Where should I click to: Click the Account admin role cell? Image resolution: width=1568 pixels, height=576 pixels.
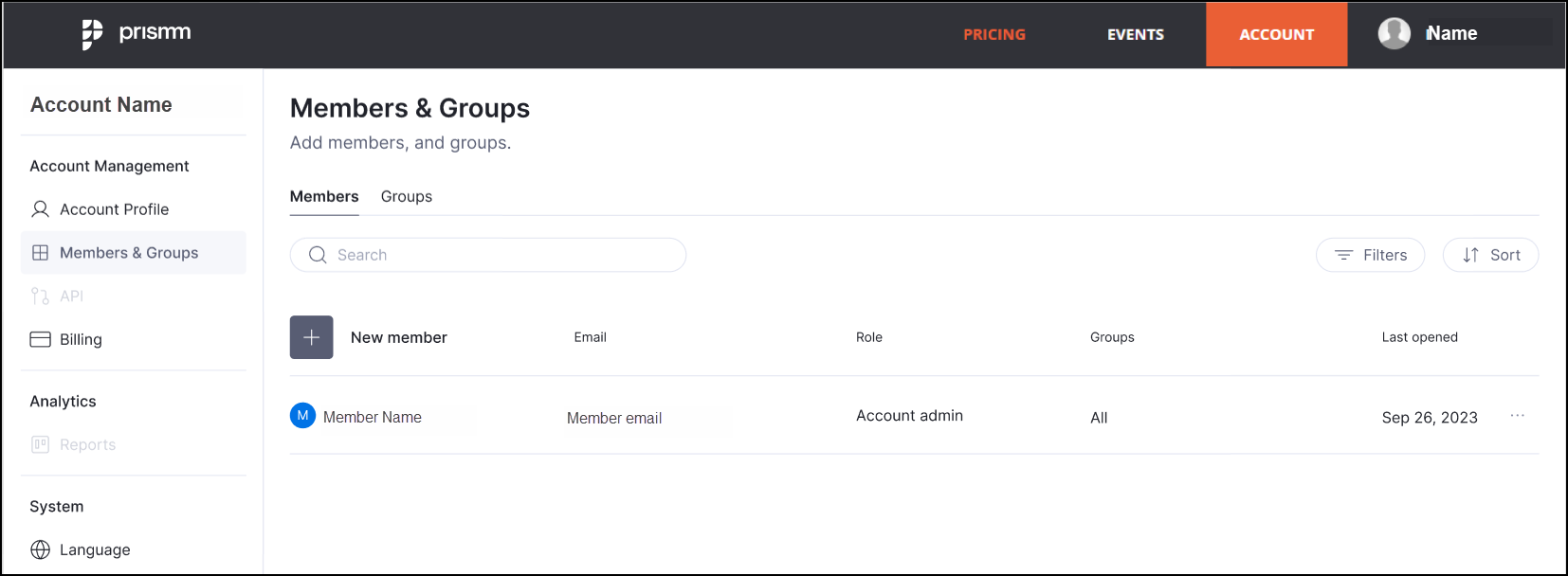(x=909, y=416)
